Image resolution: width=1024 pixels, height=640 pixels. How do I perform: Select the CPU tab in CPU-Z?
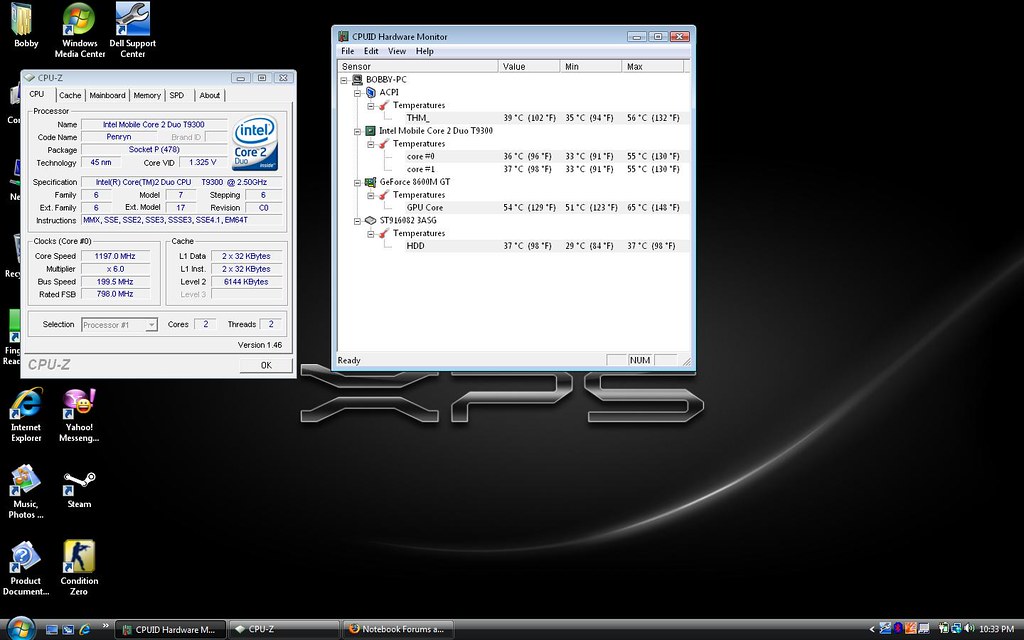37,95
